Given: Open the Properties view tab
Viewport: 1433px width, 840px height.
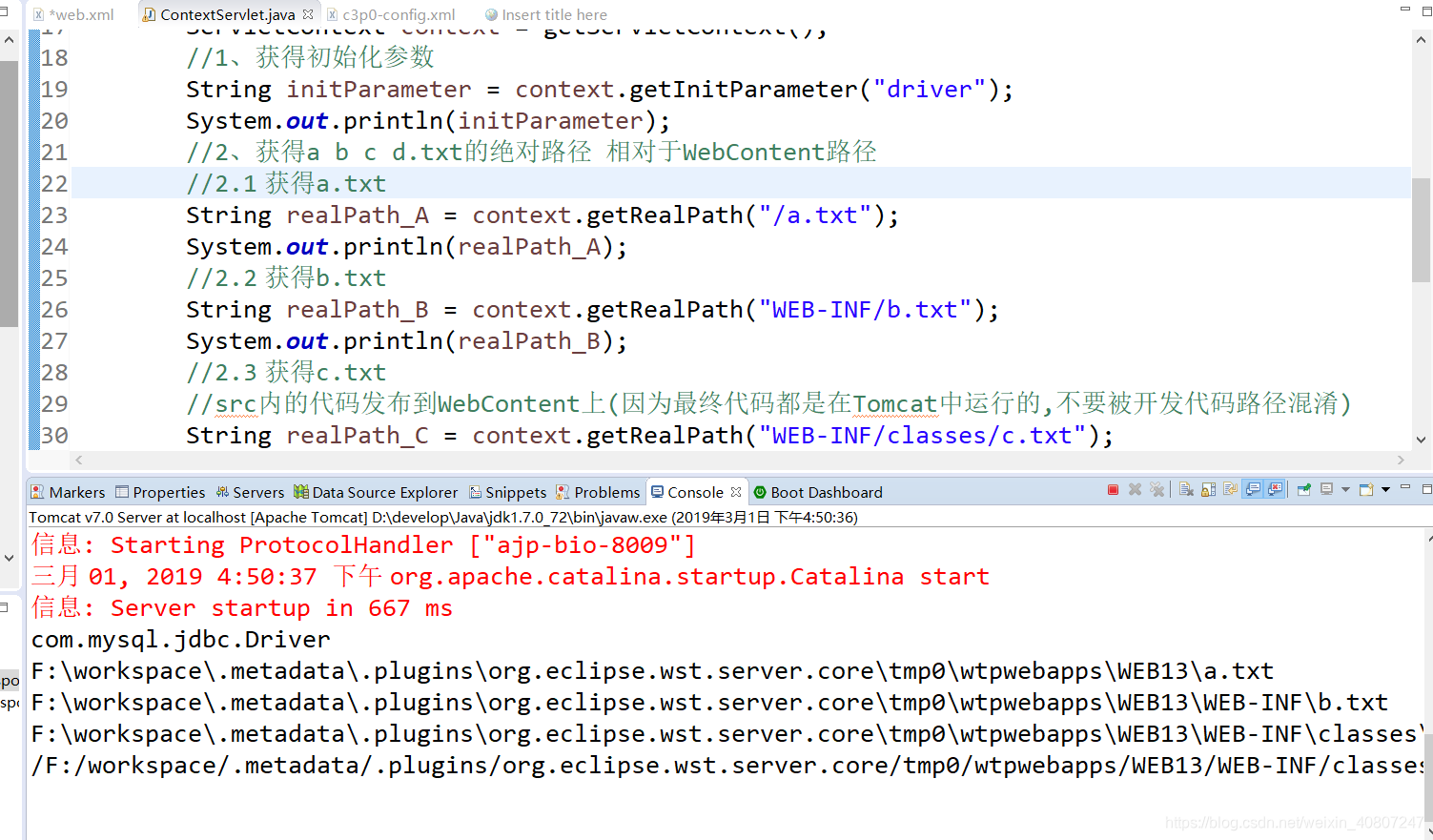Looking at the screenshot, I should point(160,492).
